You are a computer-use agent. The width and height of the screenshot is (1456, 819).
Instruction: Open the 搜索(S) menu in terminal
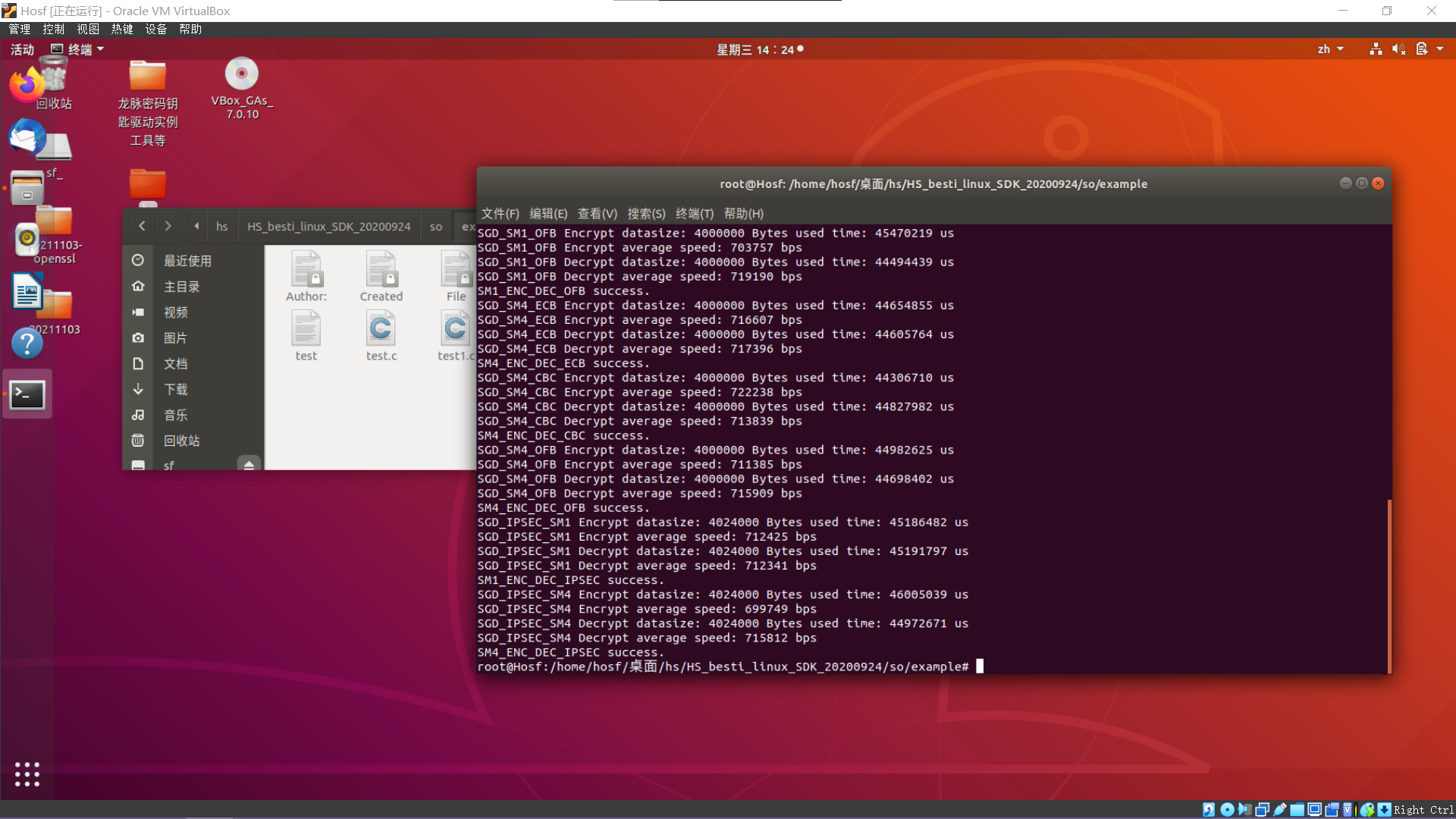point(645,214)
